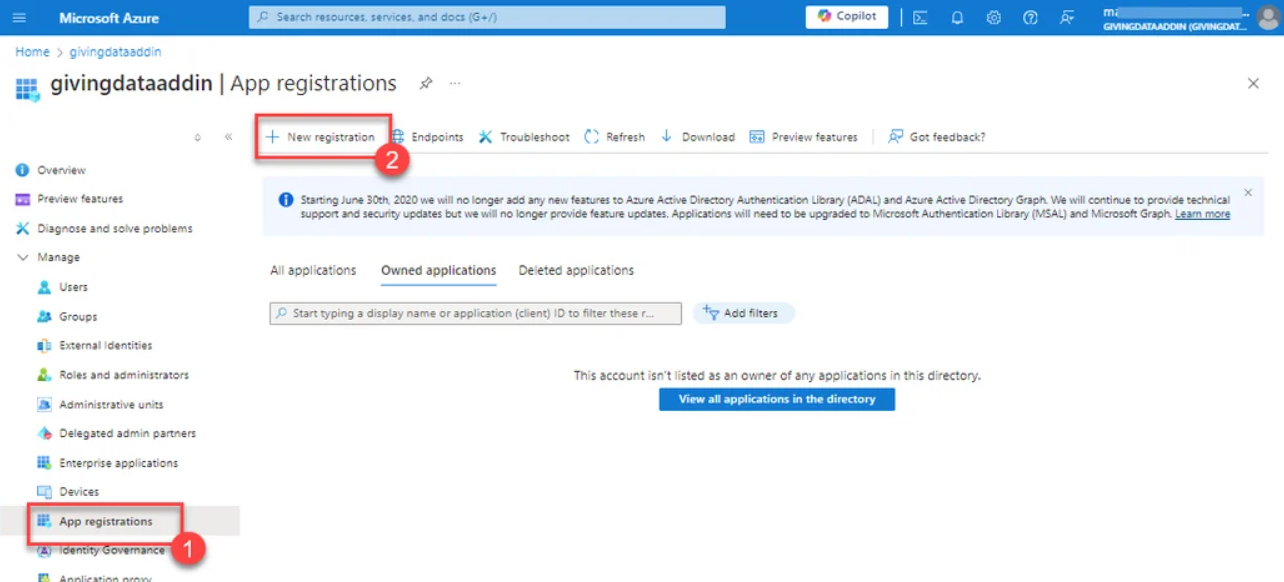Click the Users person icon
This screenshot has width=1284, height=582.
(44, 287)
